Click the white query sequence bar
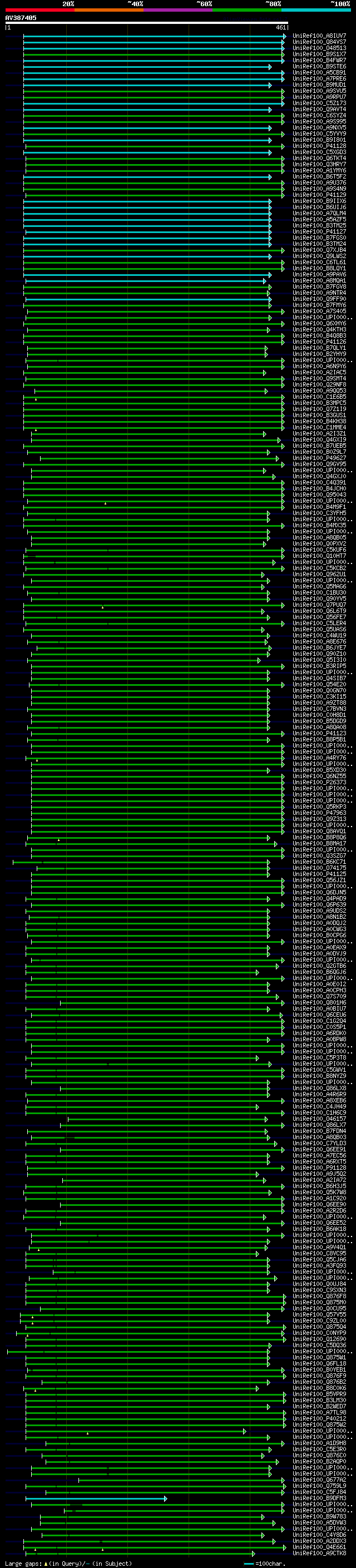The image size is (356, 1568). click(147, 23)
